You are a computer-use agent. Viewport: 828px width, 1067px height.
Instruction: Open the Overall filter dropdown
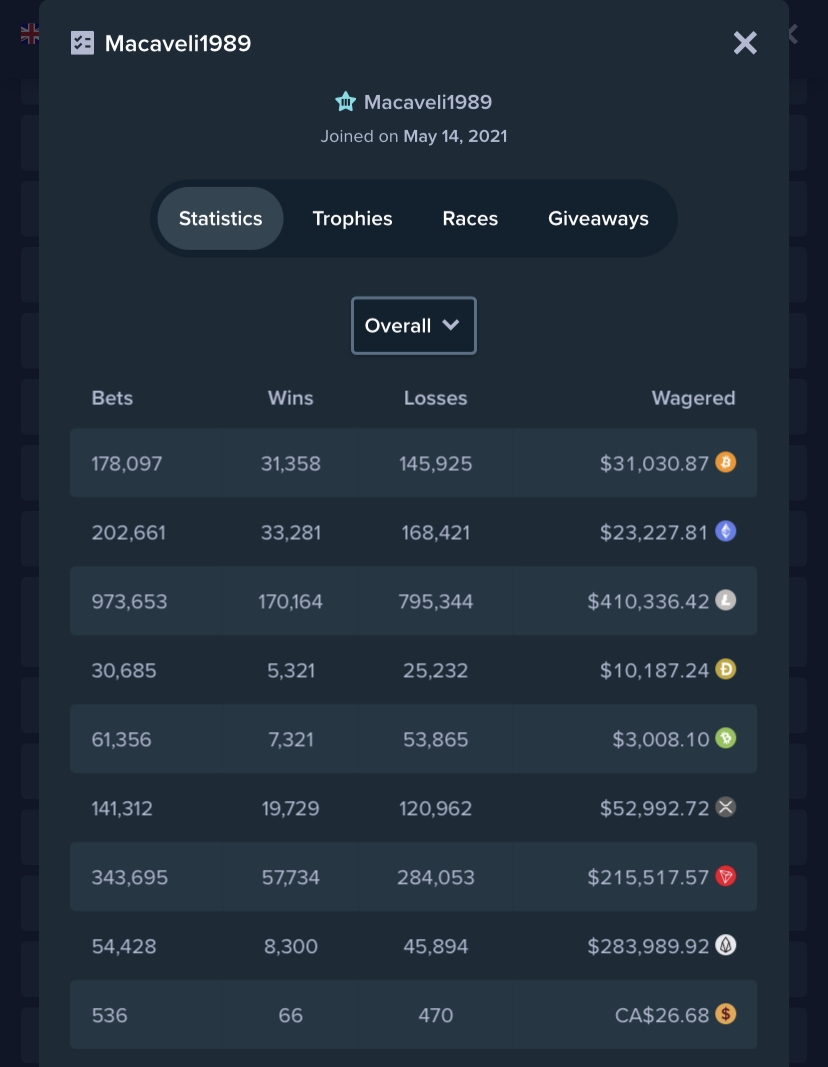click(x=413, y=326)
